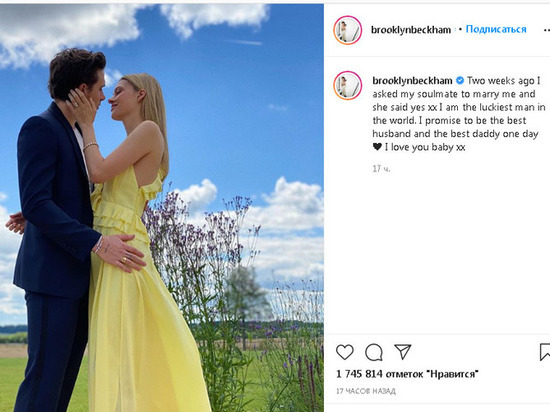Open the brooklynbeckham avatar in the post header
Viewport: 550px width, 412px height.
(x=348, y=30)
